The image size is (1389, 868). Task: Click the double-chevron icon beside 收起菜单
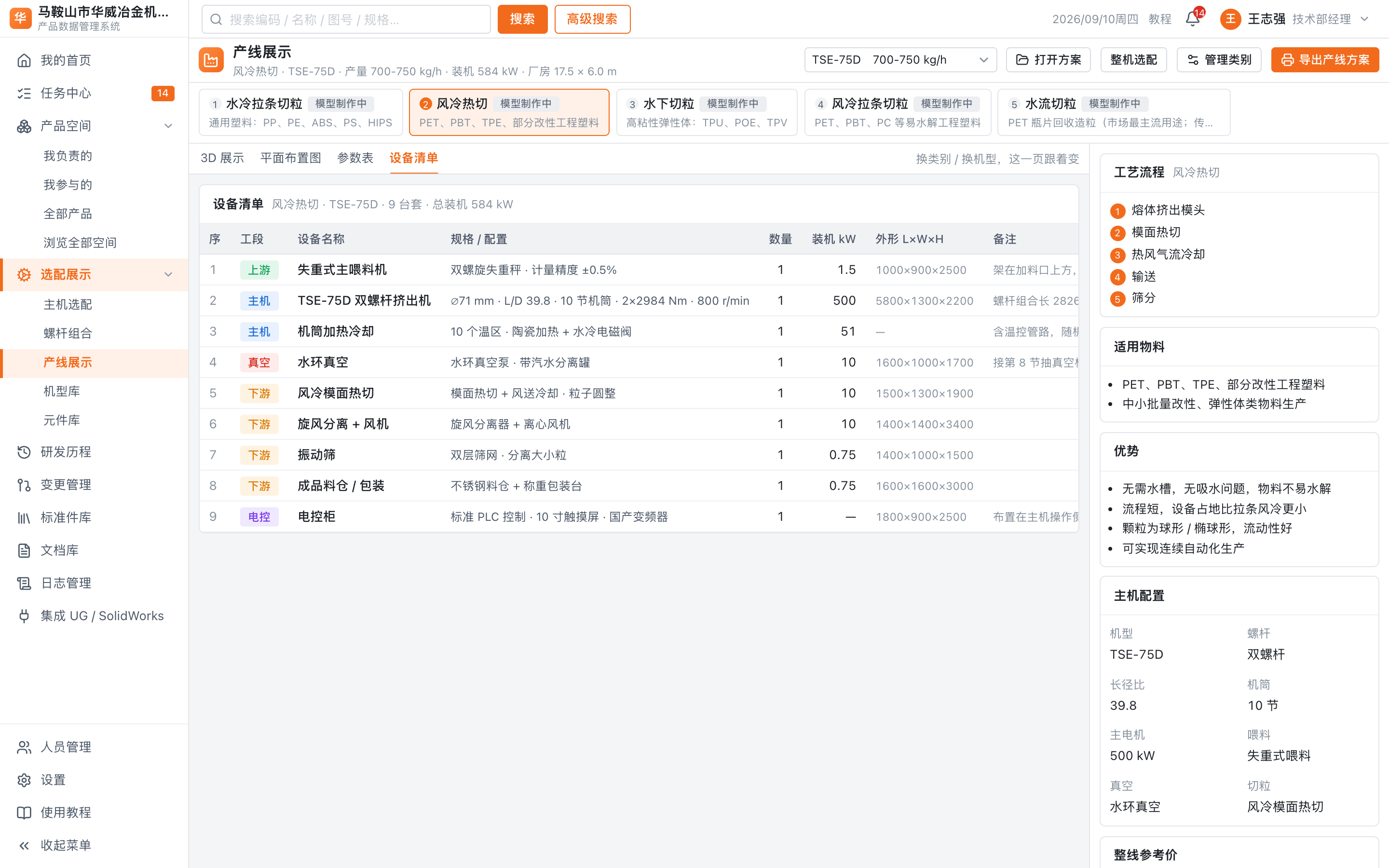tap(24, 845)
